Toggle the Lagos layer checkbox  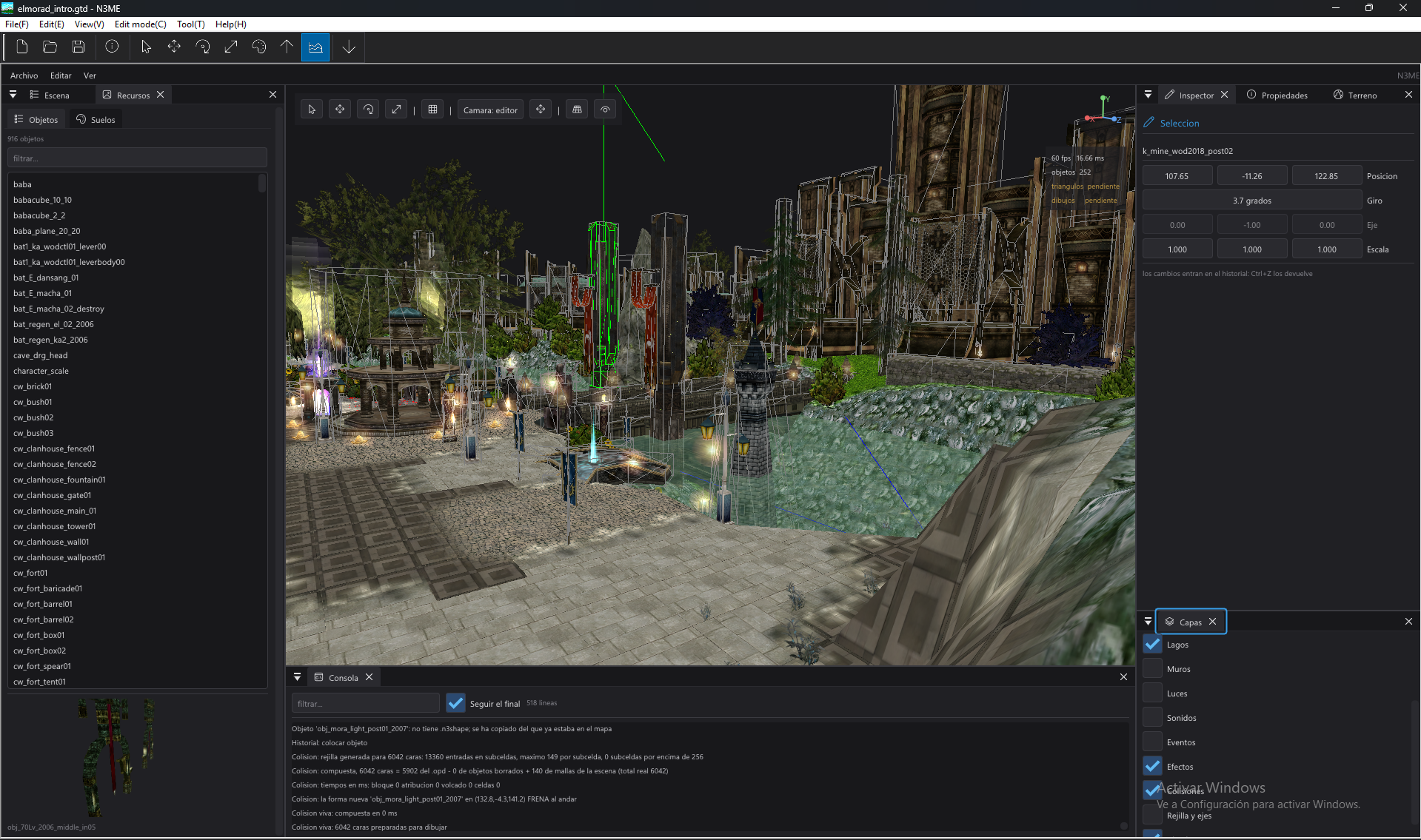click(1152, 644)
